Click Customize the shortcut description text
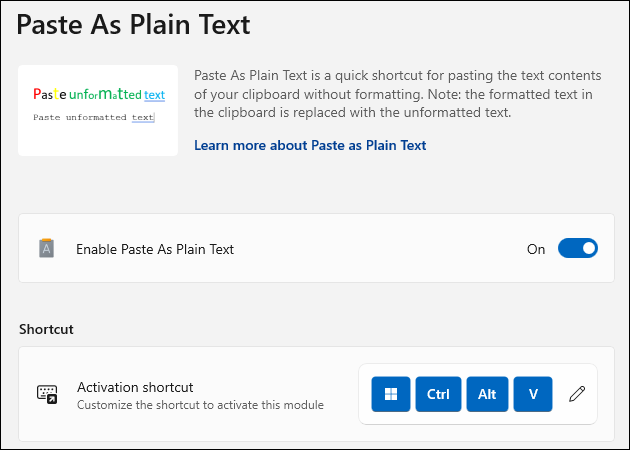Image resolution: width=630 pixels, height=450 pixels. [x=200, y=405]
